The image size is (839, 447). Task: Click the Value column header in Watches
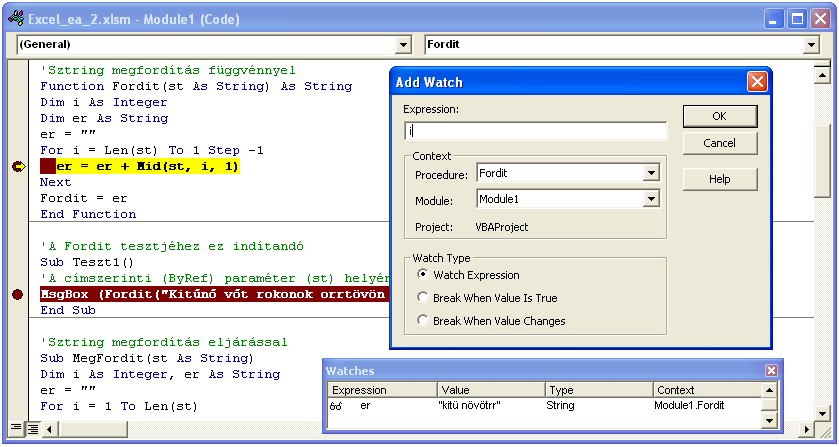tap(491, 390)
